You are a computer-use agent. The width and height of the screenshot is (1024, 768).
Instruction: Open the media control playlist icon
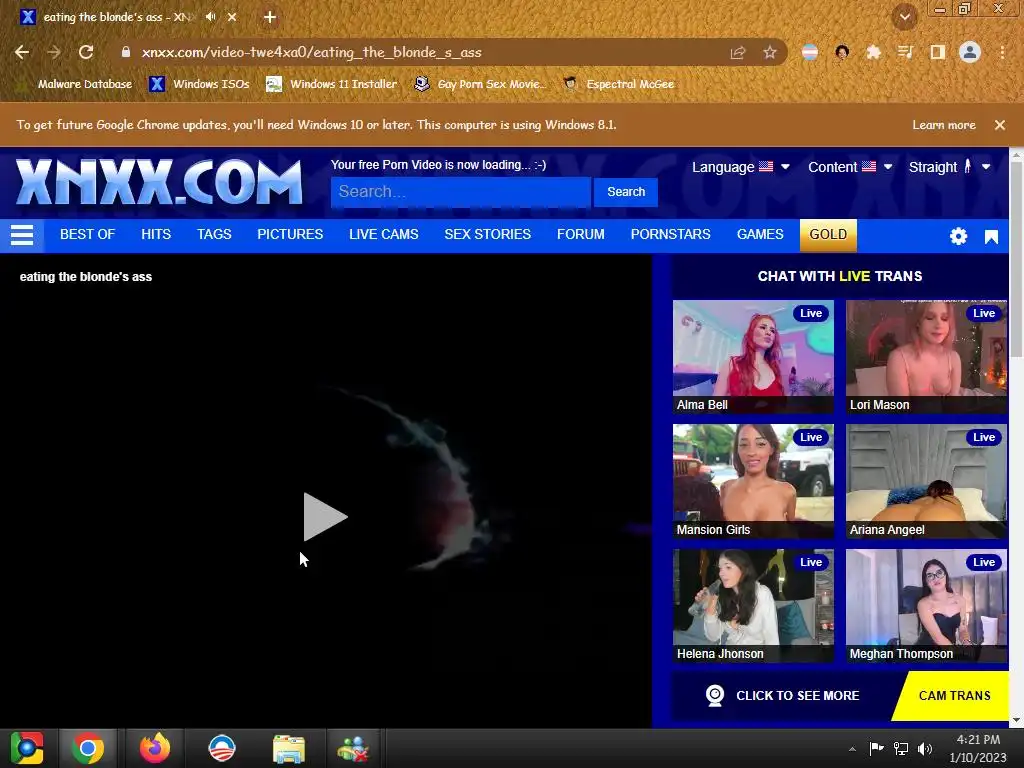coord(905,52)
